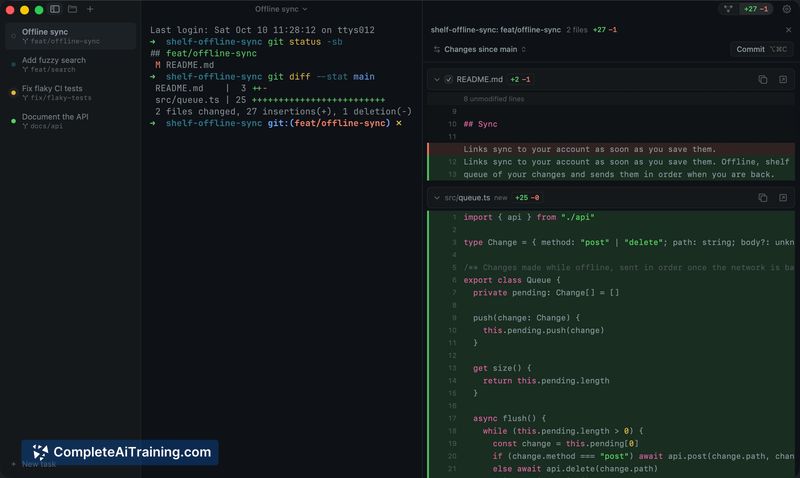Collapse the src/queue.ts diff section

tap(437, 198)
